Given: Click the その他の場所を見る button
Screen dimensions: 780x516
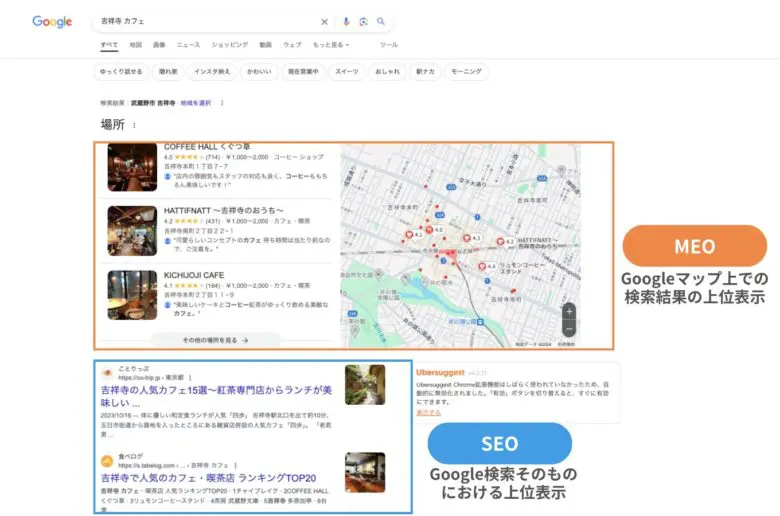Looking at the screenshot, I should tap(215, 340).
